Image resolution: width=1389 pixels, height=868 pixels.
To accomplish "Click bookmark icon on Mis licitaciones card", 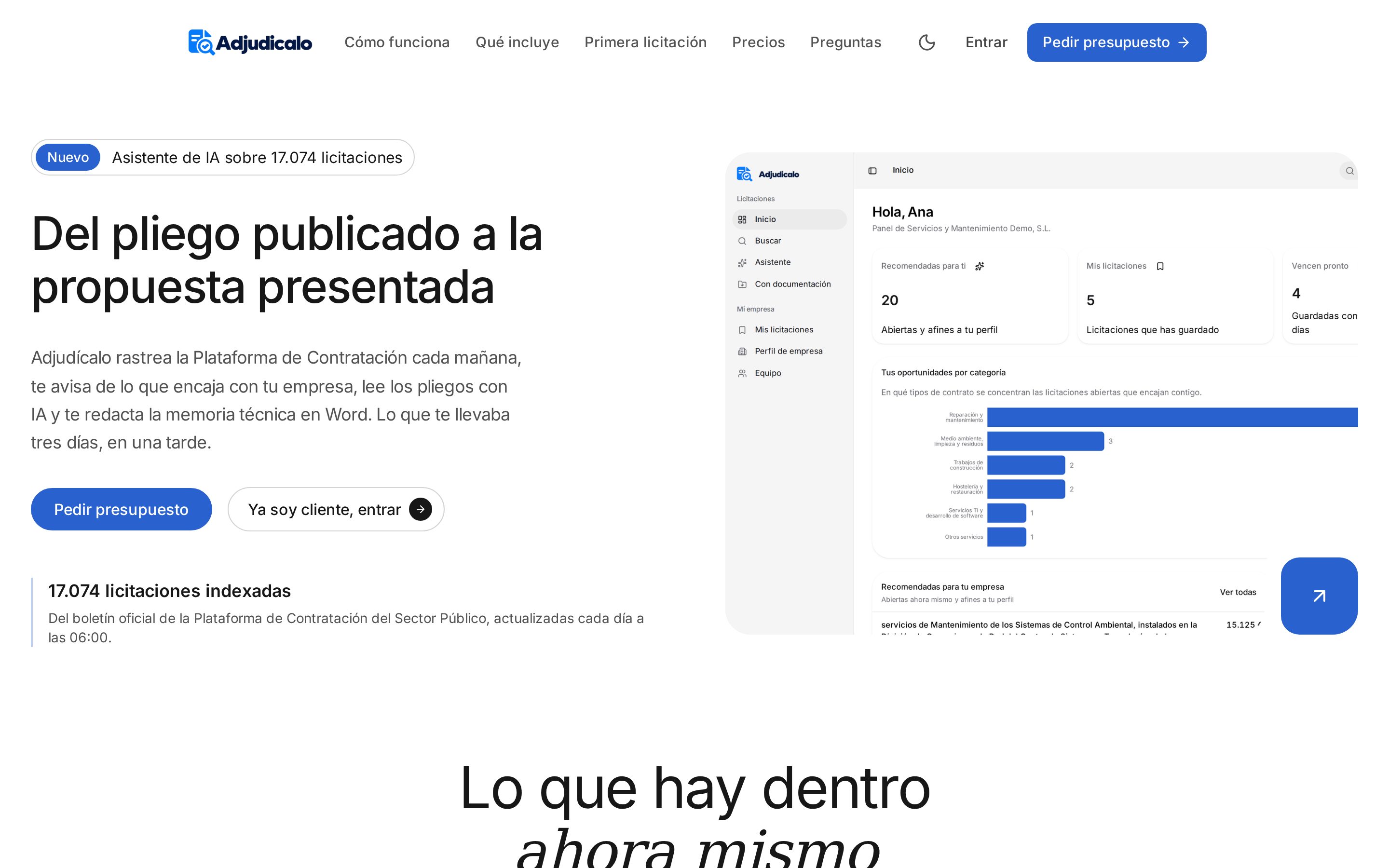I will [x=1160, y=266].
